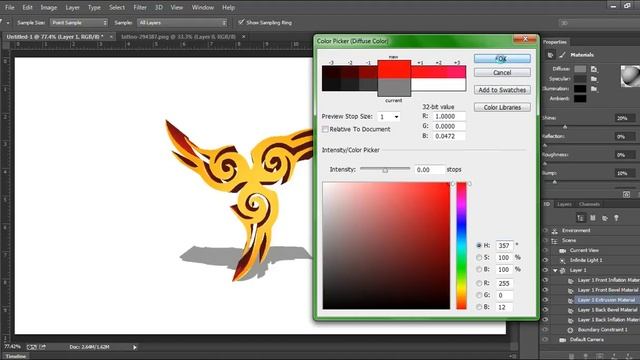Screen dimensions: 640x360
Task: Hide Layer 1 Front Bevel Material
Action: click(546, 290)
